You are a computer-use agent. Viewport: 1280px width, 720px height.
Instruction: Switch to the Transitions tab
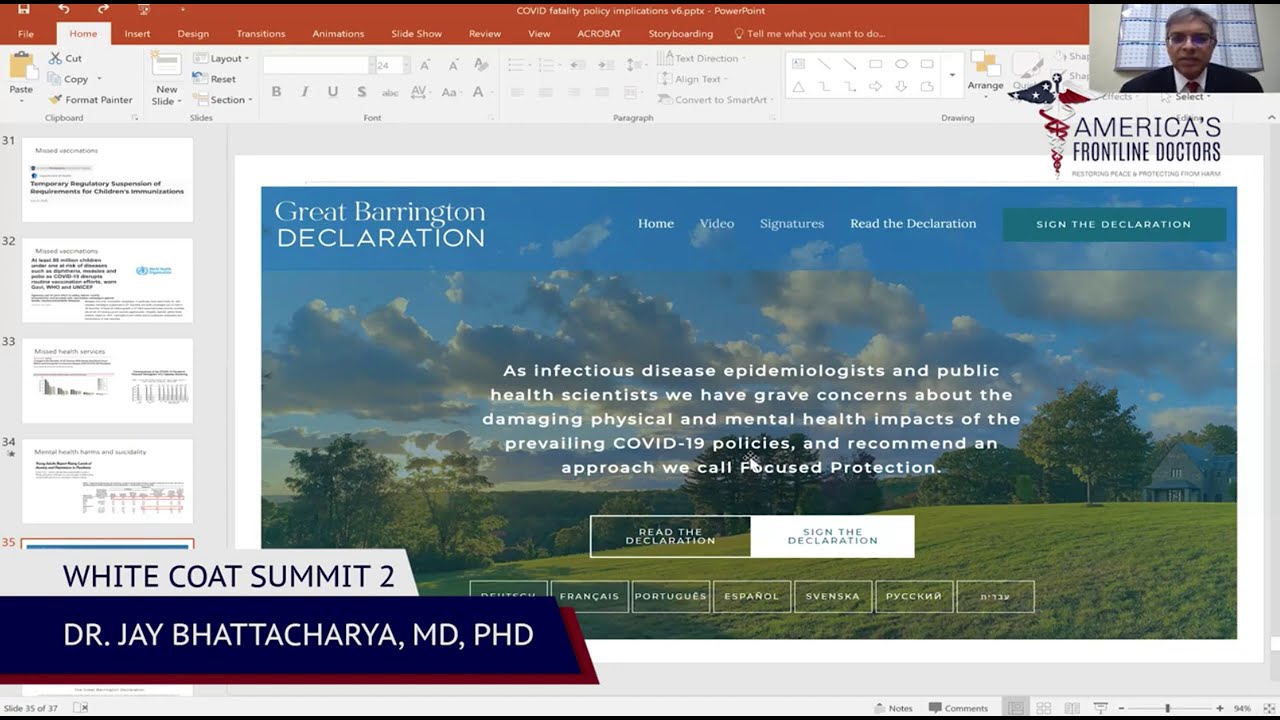tap(261, 33)
